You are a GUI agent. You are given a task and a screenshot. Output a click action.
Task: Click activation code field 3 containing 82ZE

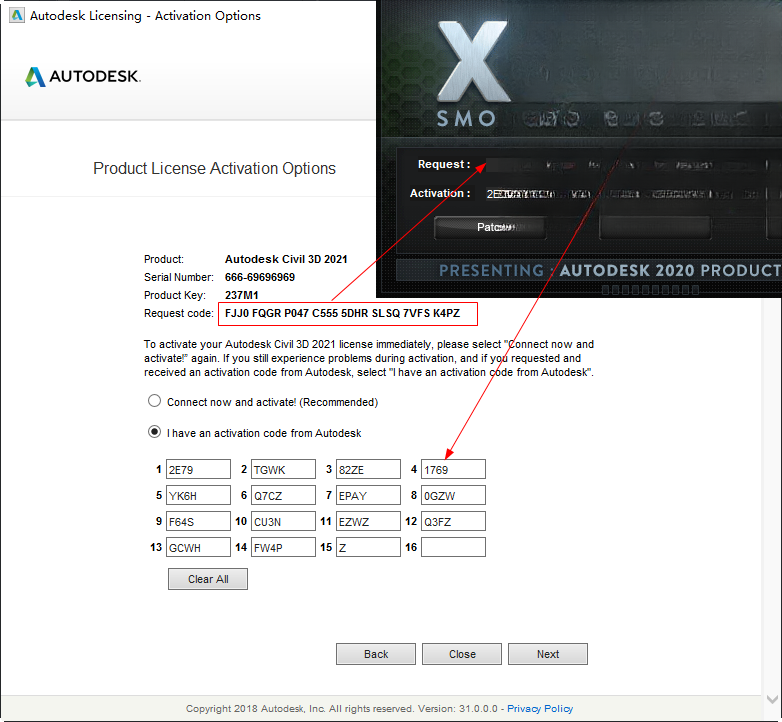point(369,469)
